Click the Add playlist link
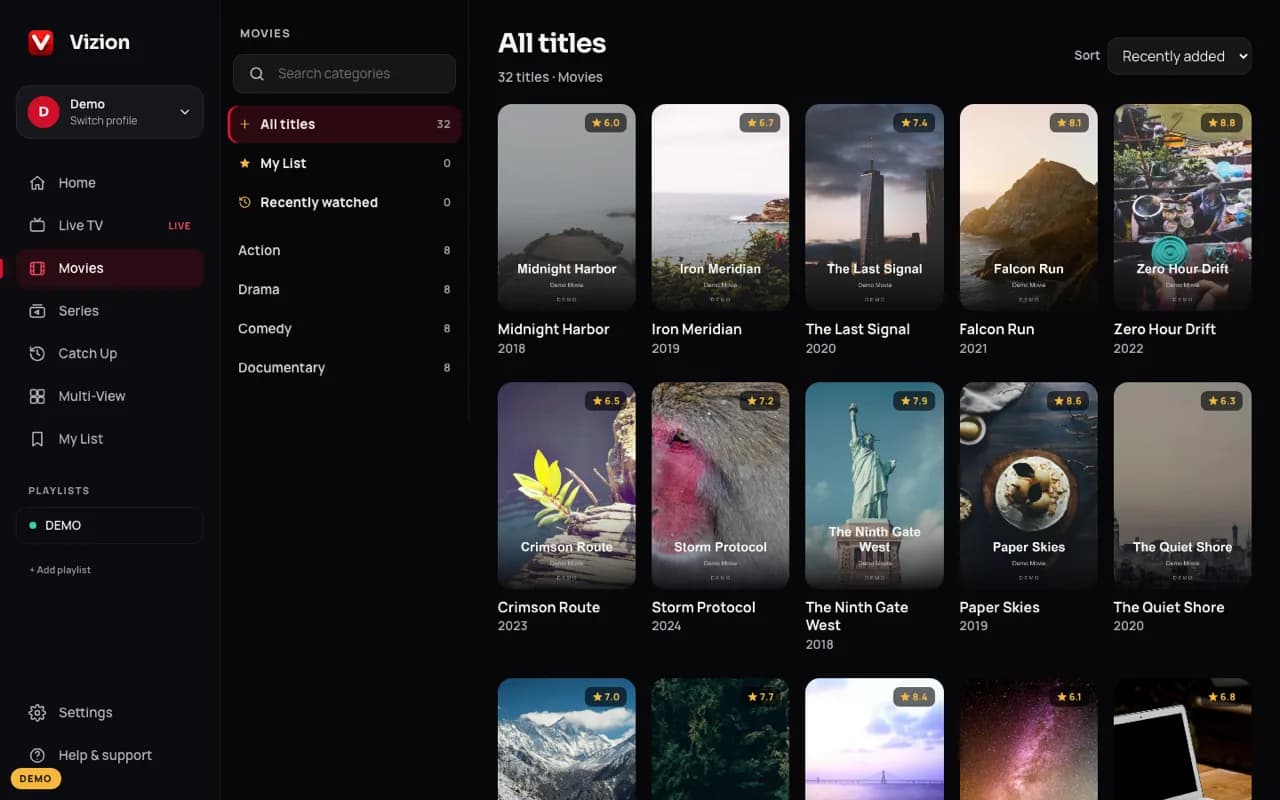Viewport: 1280px width, 800px height. [x=60, y=570]
